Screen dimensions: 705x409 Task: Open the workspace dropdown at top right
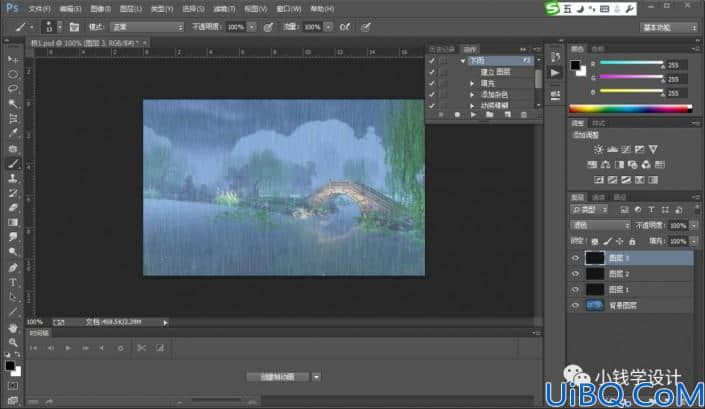pyautogui.click(x=669, y=27)
